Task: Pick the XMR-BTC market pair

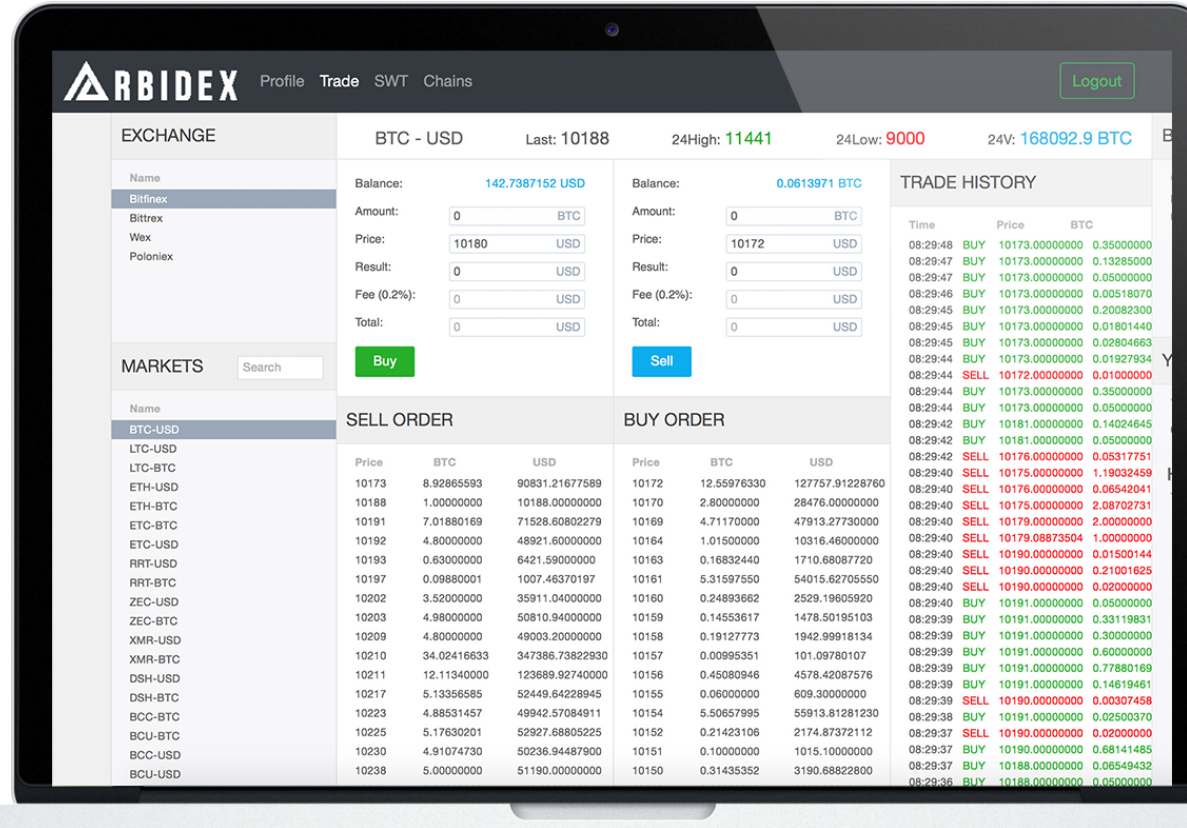Action: click(x=223, y=659)
